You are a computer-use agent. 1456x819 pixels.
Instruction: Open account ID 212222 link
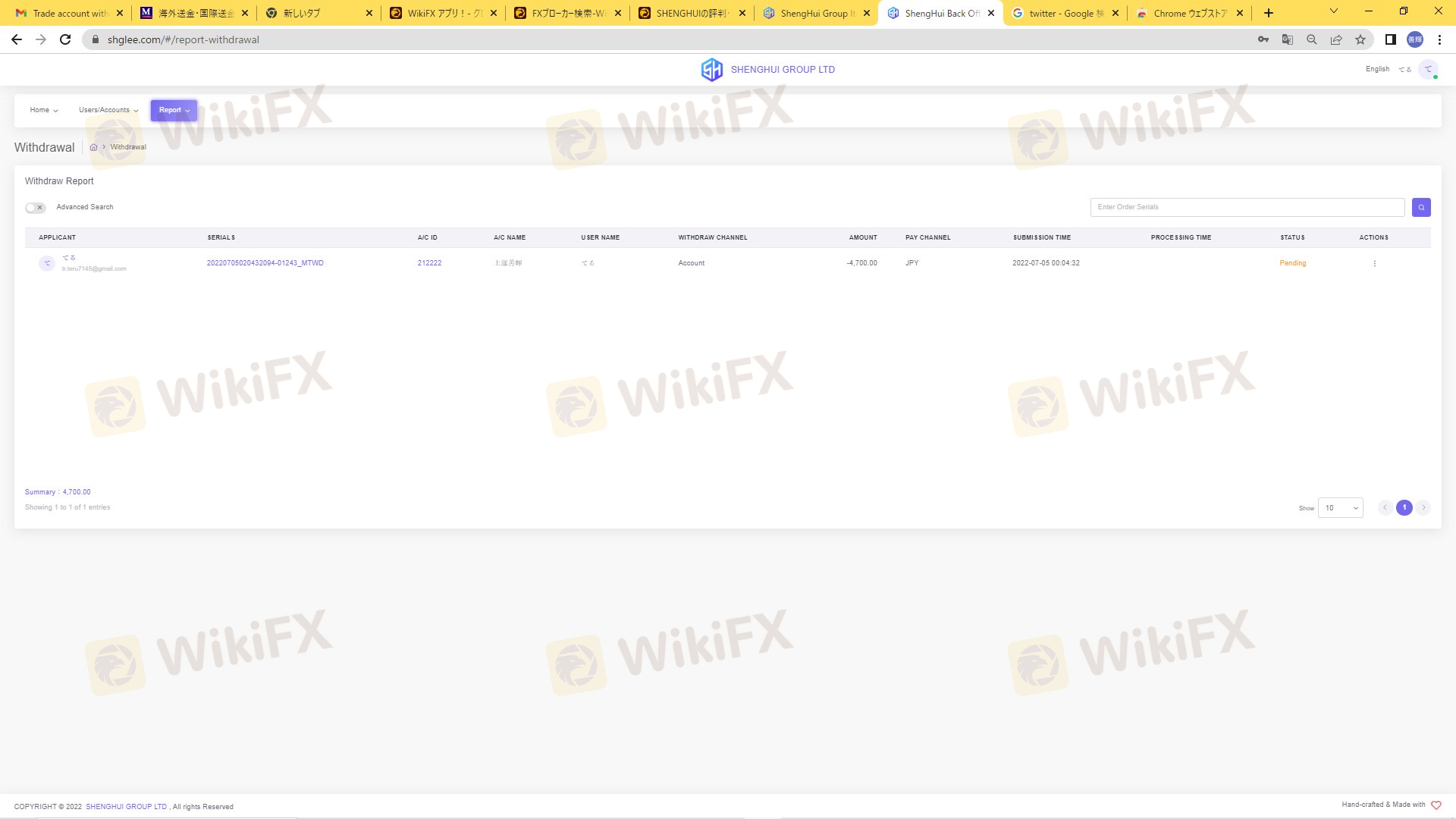(429, 263)
